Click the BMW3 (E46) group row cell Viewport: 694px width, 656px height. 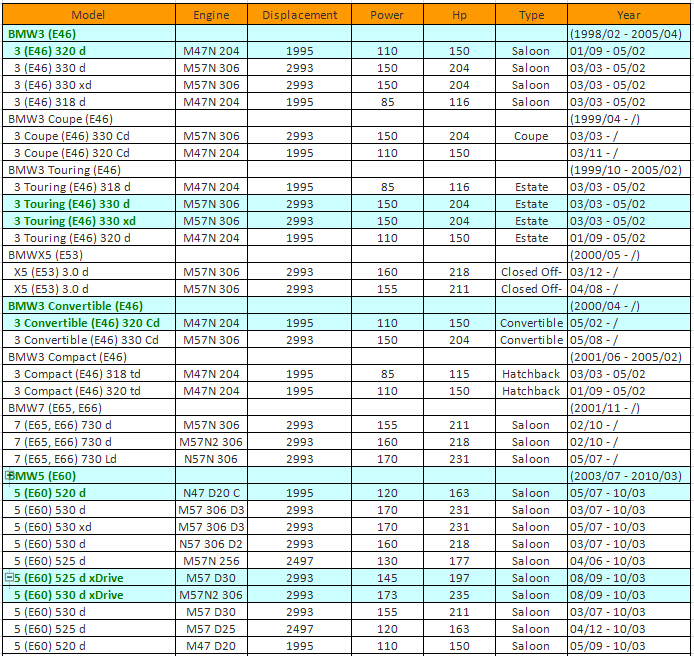89,34
